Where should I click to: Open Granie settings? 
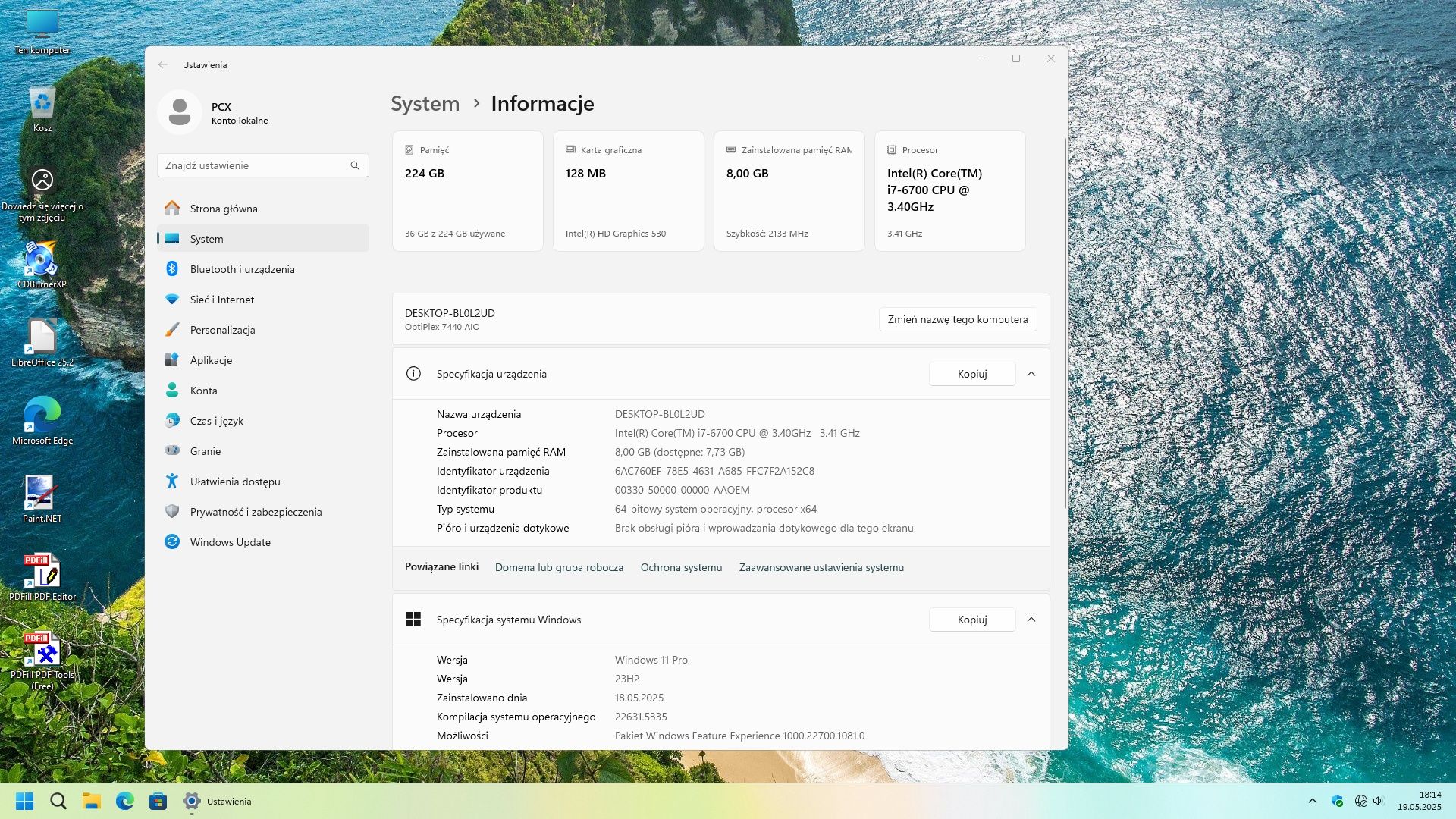pos(262,451)
